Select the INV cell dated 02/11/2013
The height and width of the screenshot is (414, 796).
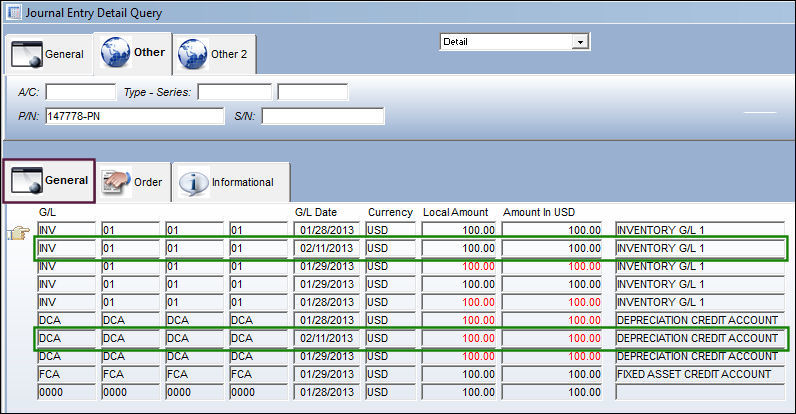click(66, 248)
